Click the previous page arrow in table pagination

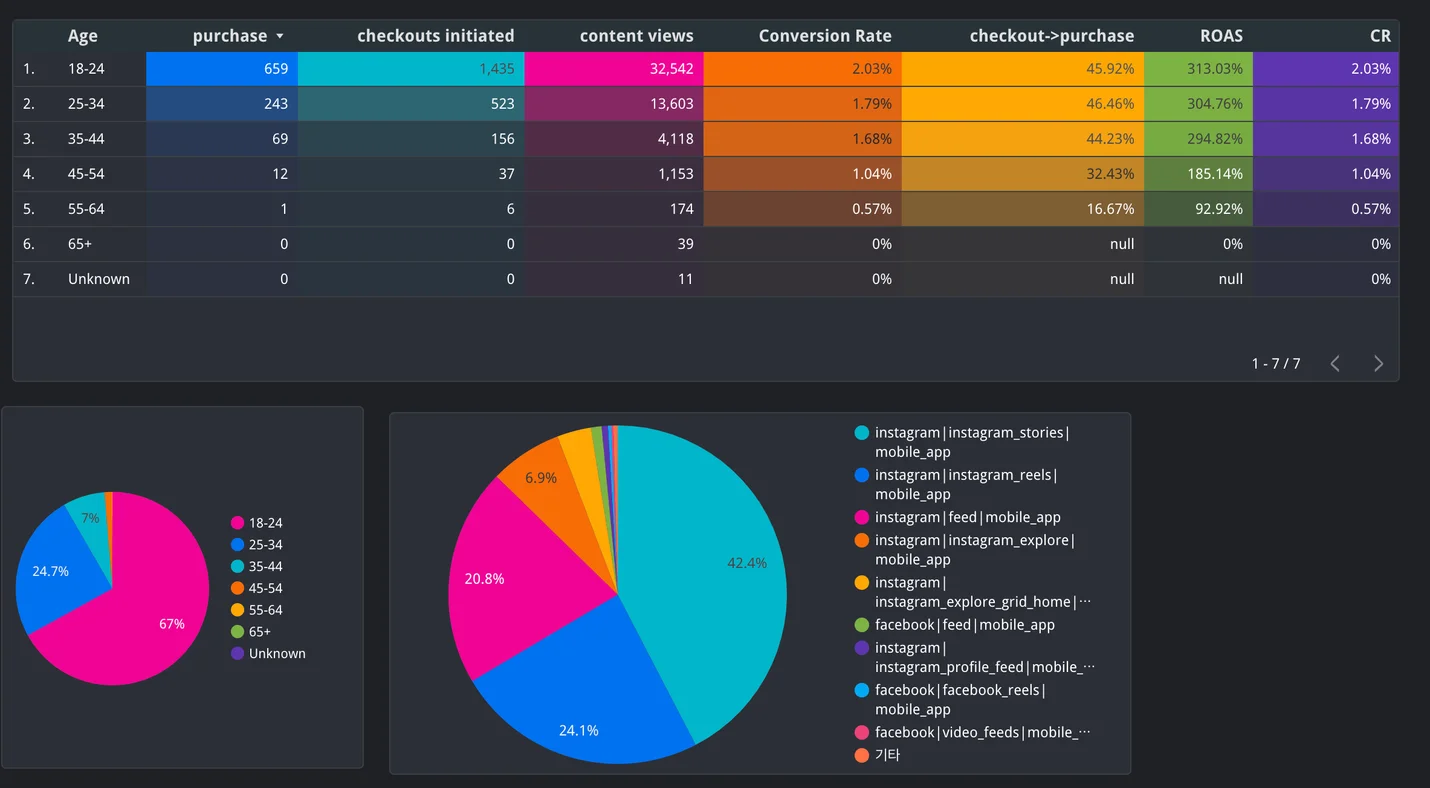coord(1335,364)
